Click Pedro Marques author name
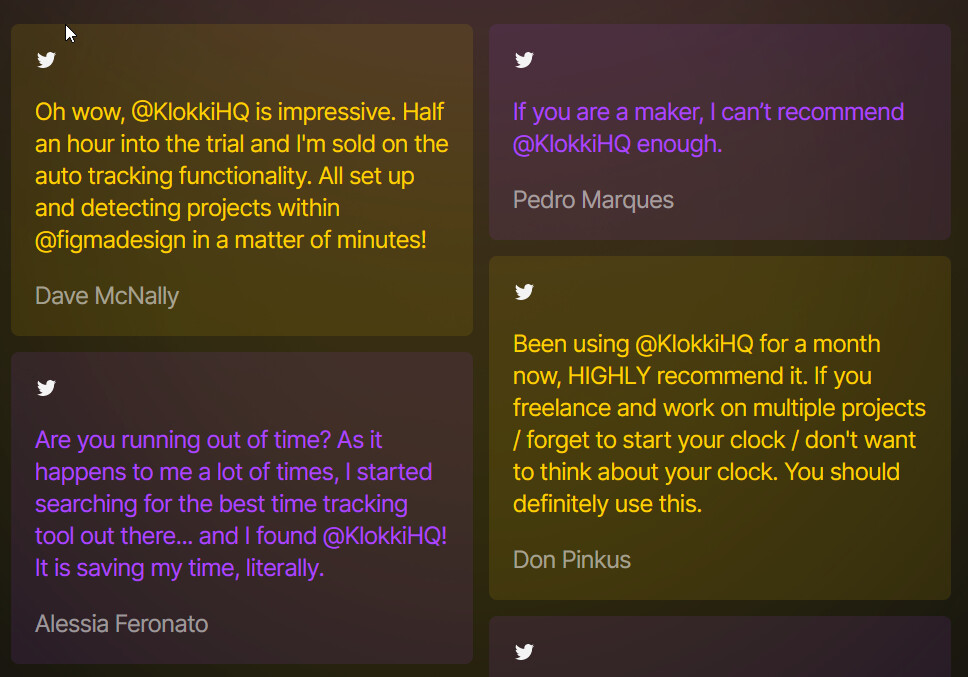Viewport: 968px width, 677px height. [593, 200]
